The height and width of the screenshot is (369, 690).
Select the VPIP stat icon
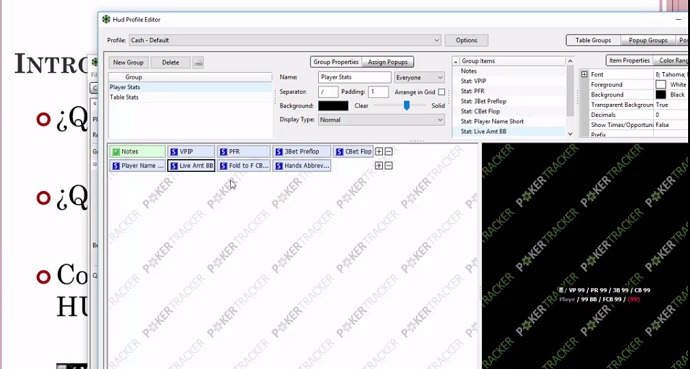[174, 152]
